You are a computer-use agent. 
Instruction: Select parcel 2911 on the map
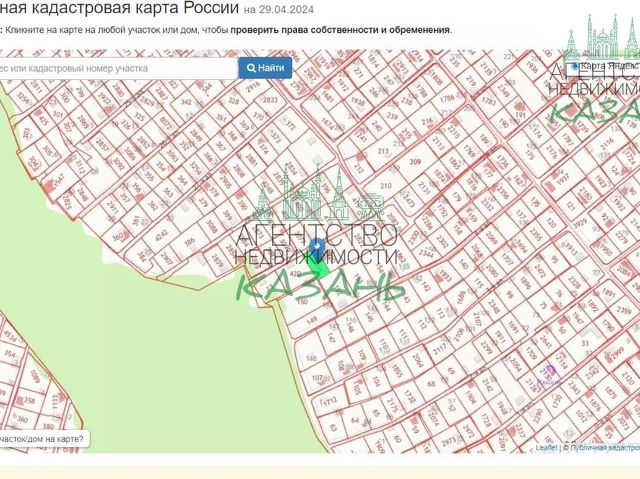coord(112,207)
